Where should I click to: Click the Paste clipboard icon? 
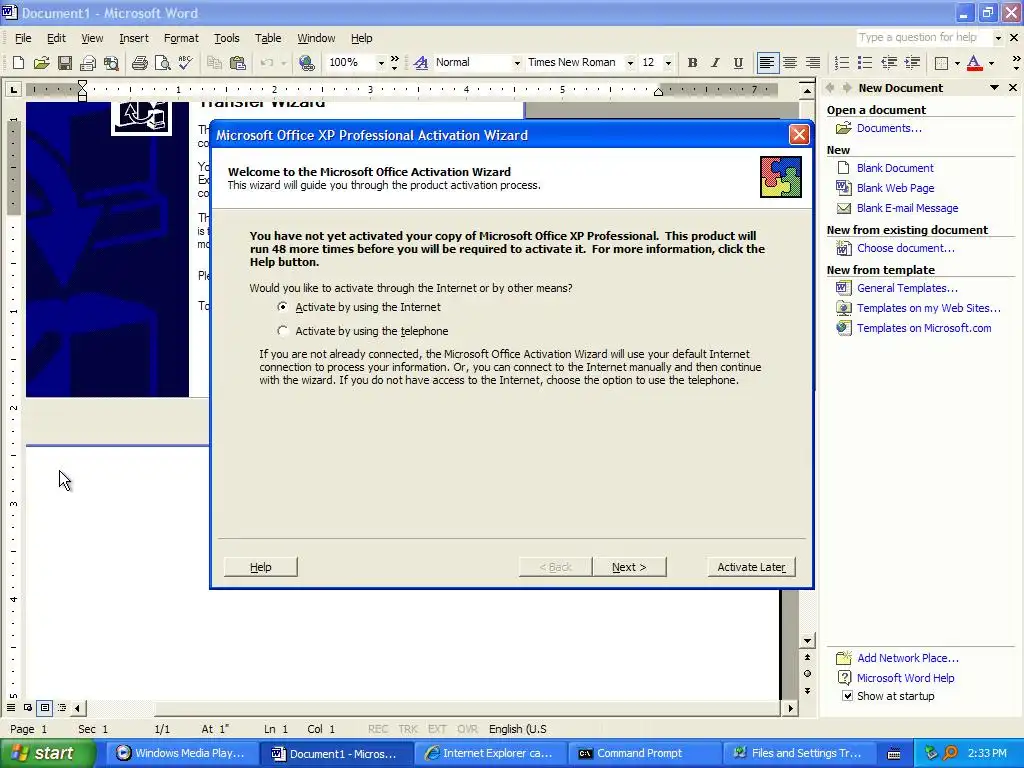click(x=238, y=63)
